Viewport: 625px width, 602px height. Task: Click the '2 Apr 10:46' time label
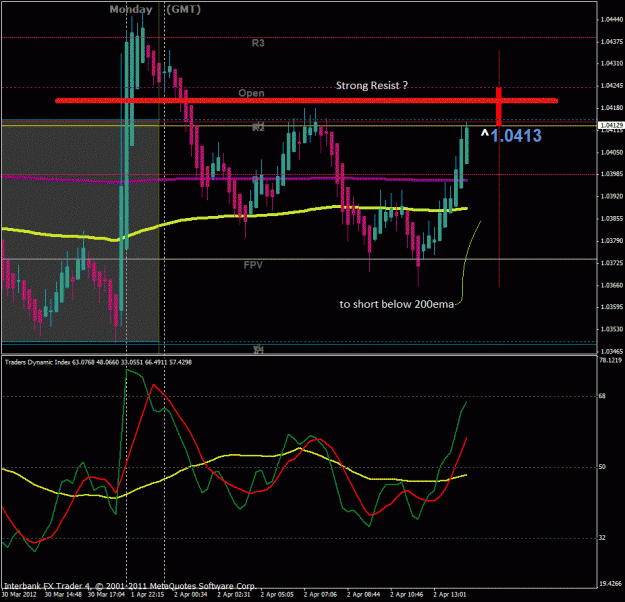[x=407, y=594]
